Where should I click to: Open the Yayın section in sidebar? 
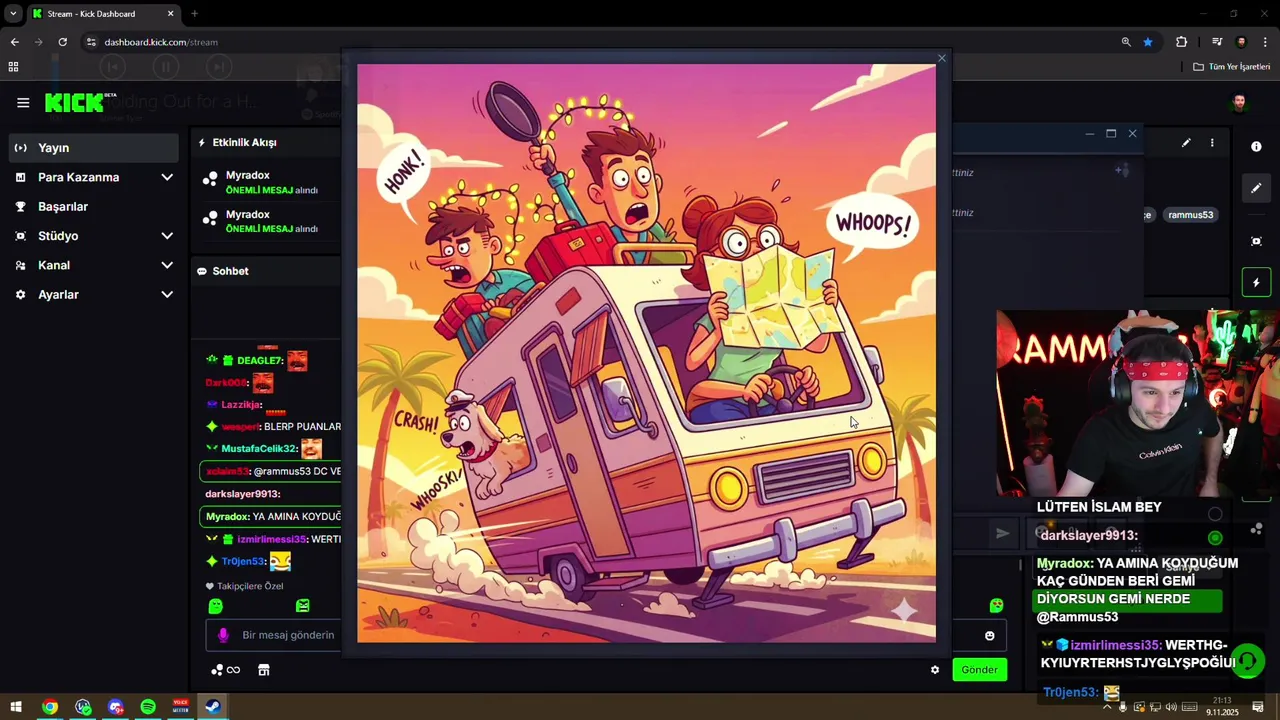click(93, 147)
